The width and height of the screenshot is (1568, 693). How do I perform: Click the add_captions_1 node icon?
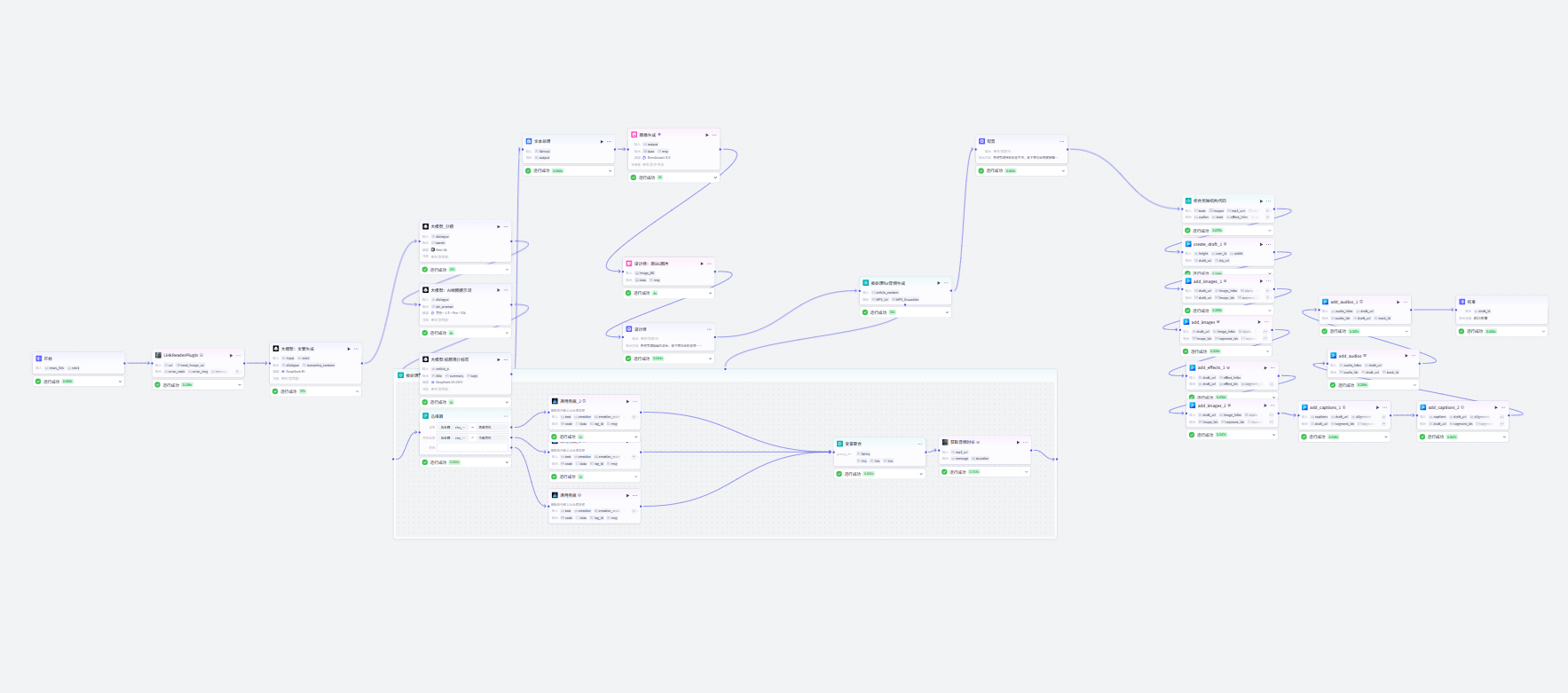(x=1305, y=407)
